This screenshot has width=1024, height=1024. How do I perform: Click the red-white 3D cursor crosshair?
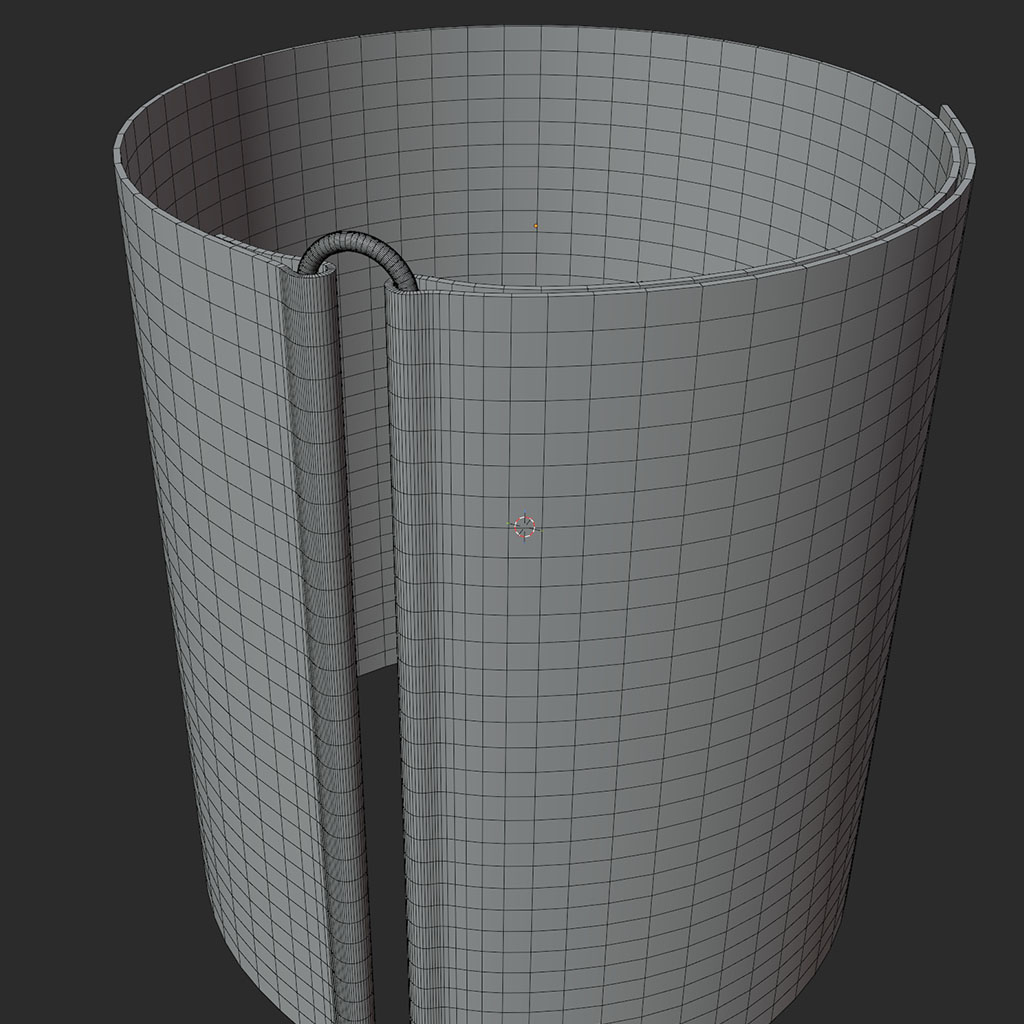point(524,527)
